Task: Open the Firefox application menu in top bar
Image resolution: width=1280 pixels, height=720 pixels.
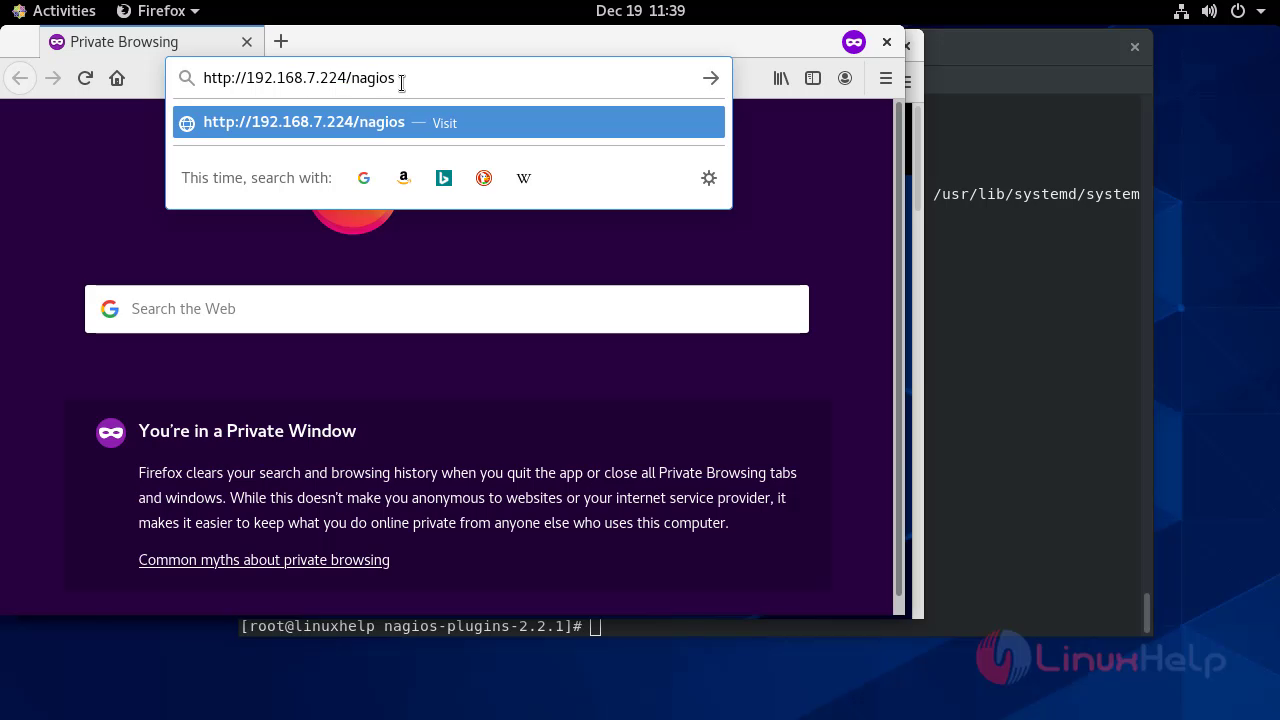Action: (158, 11)
